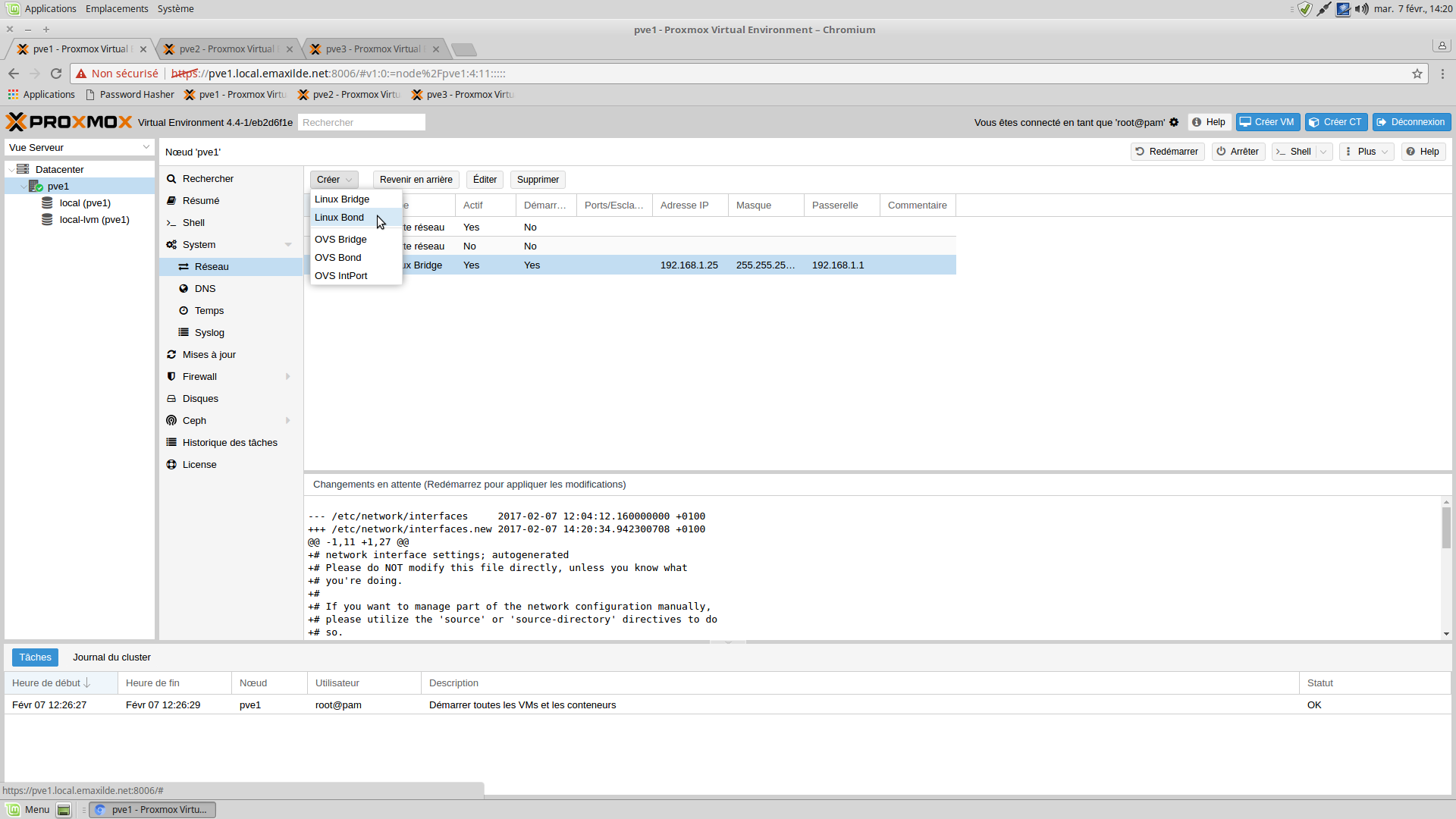Open the pve2 bookmark in bookmarks bar

349,95
